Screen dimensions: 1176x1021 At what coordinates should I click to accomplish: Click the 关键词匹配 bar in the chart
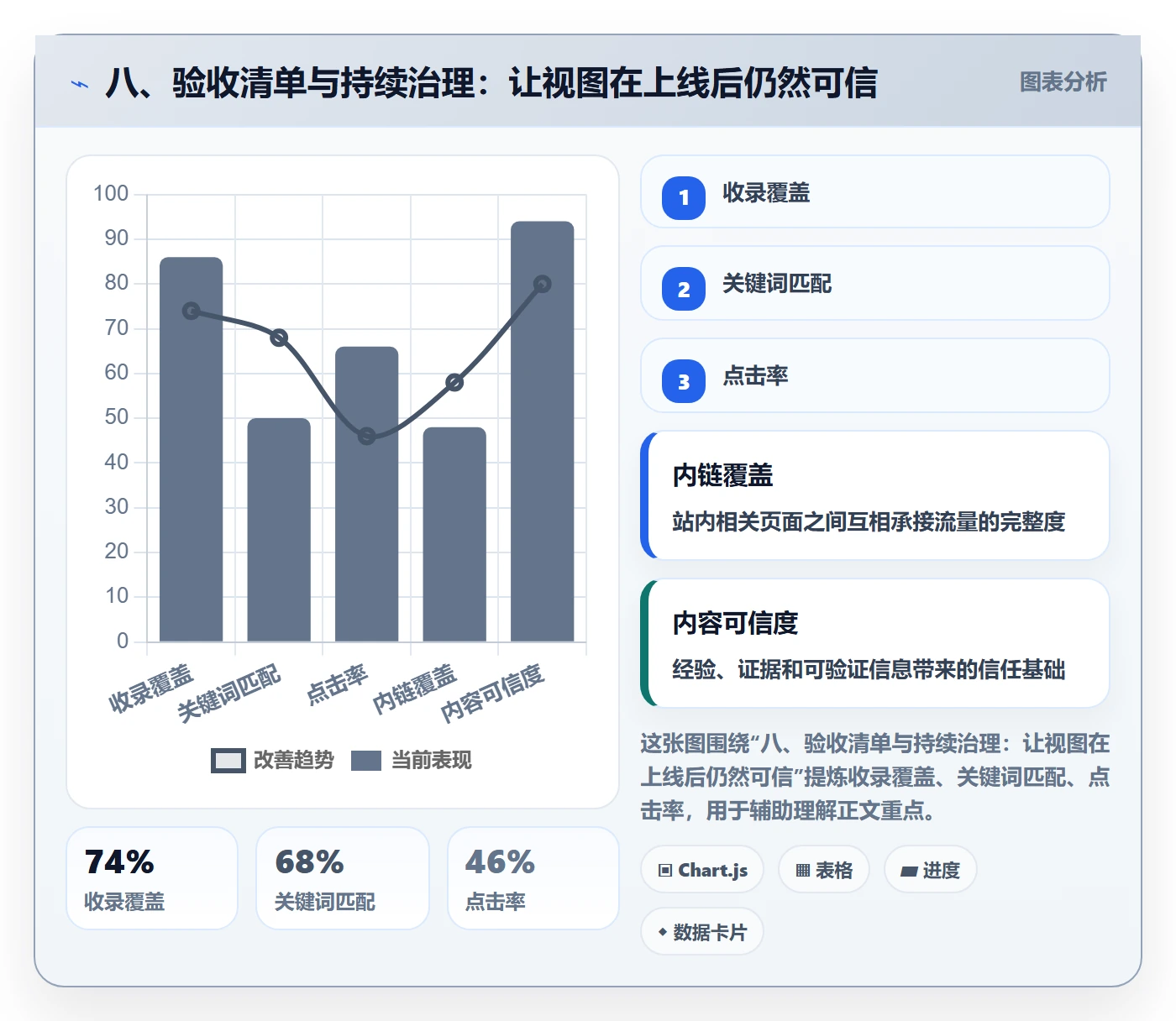pos(279,530)
